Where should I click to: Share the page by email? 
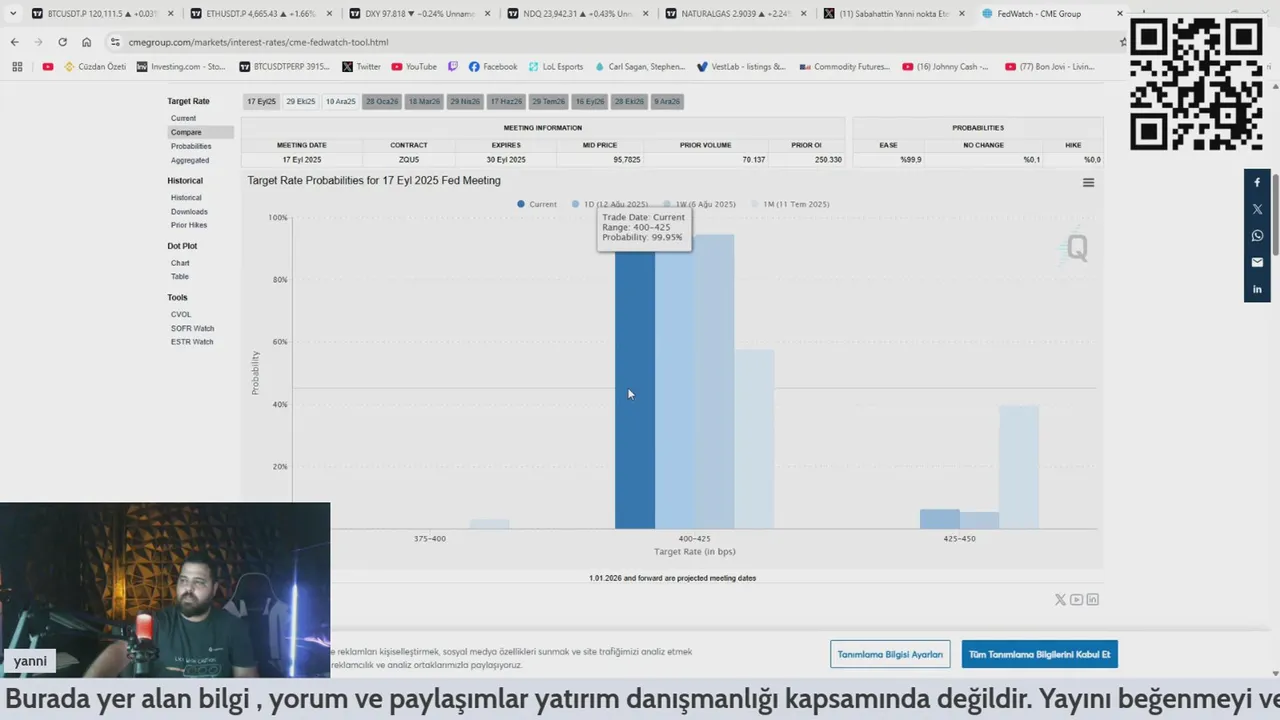(1257, 262)
